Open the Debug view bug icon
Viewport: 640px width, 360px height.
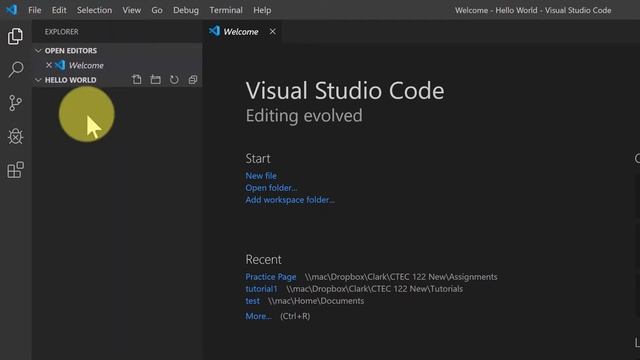point(16,136)
